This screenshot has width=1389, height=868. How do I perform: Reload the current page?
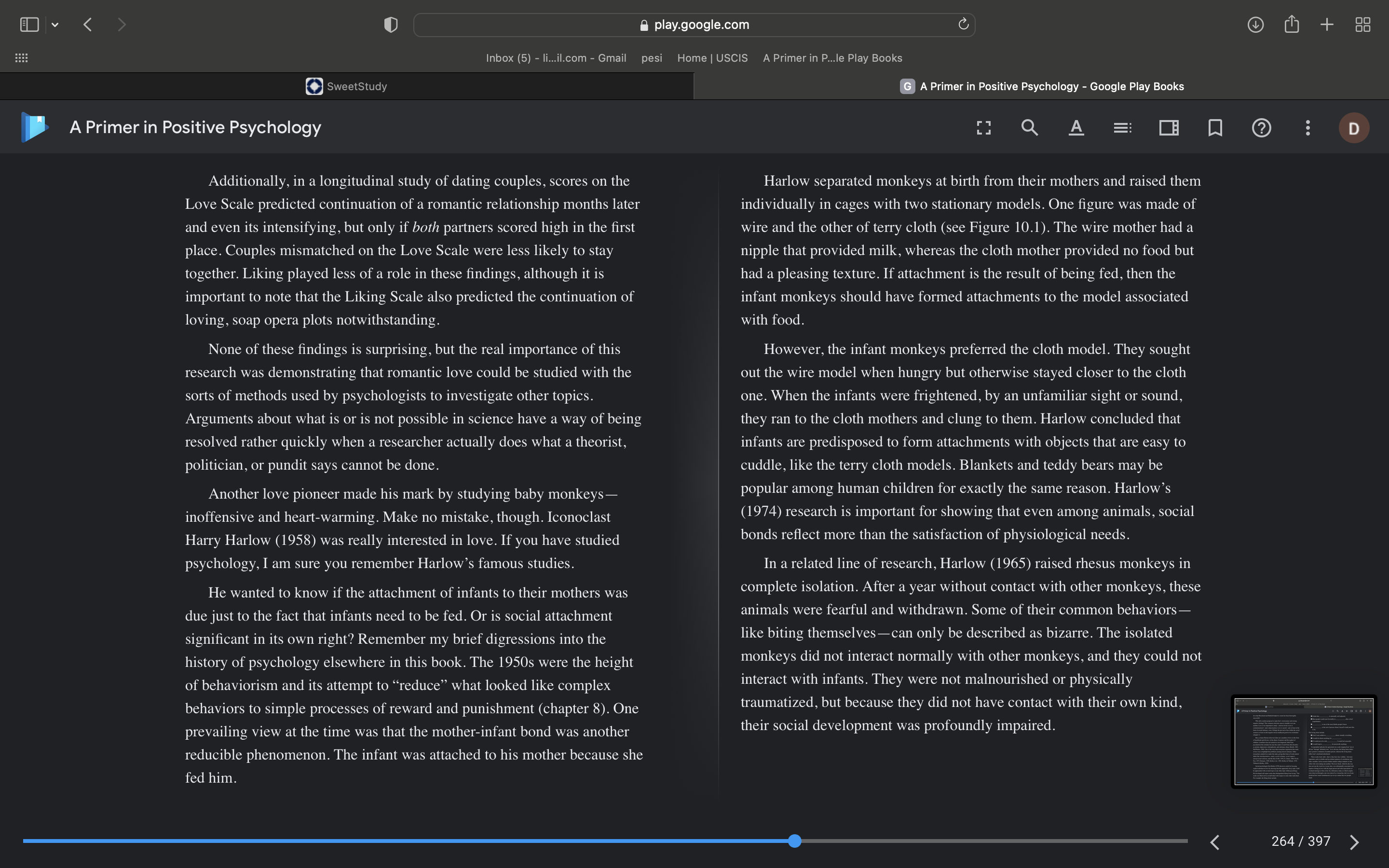(963, 24)
